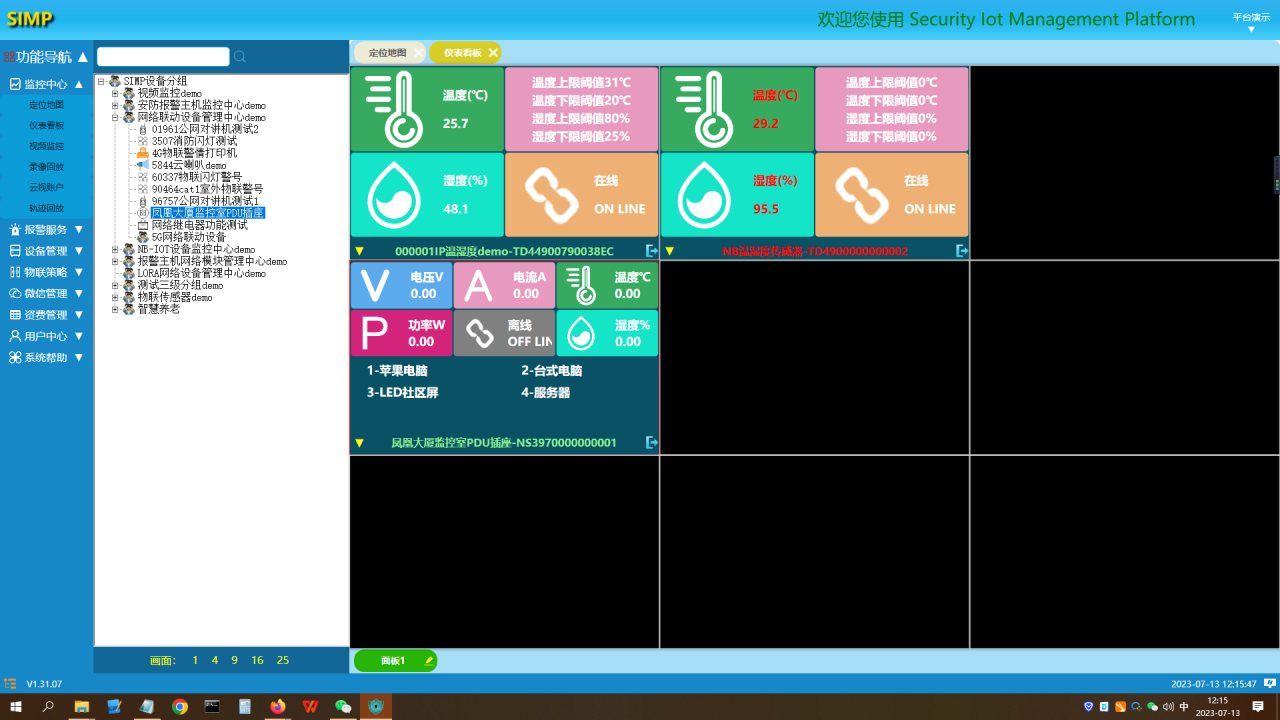Choose the 25-screen layout option
Viewport: 1280px width, 720px height.
click(x=283, y=660)
